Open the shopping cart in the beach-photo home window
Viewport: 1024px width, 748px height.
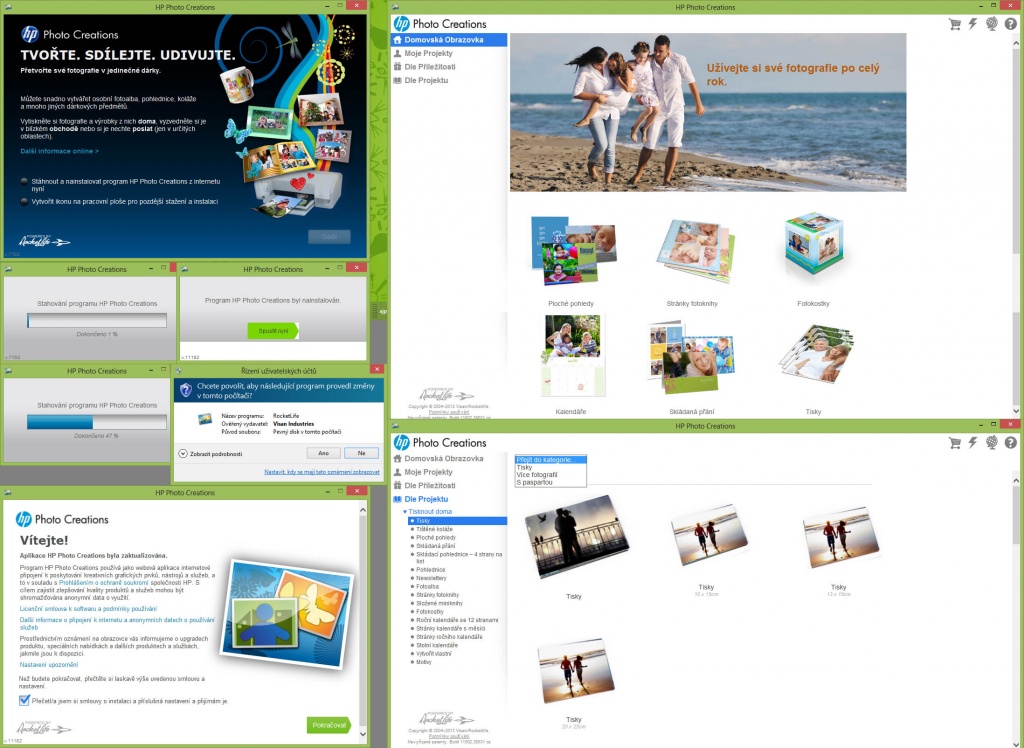point(954,24)
